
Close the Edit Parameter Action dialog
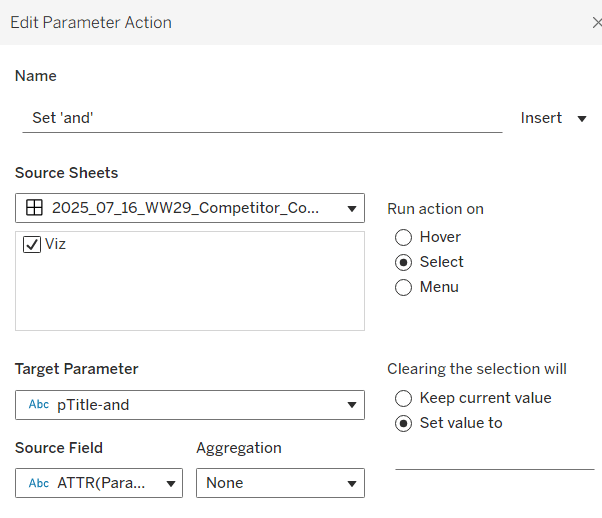596,22
